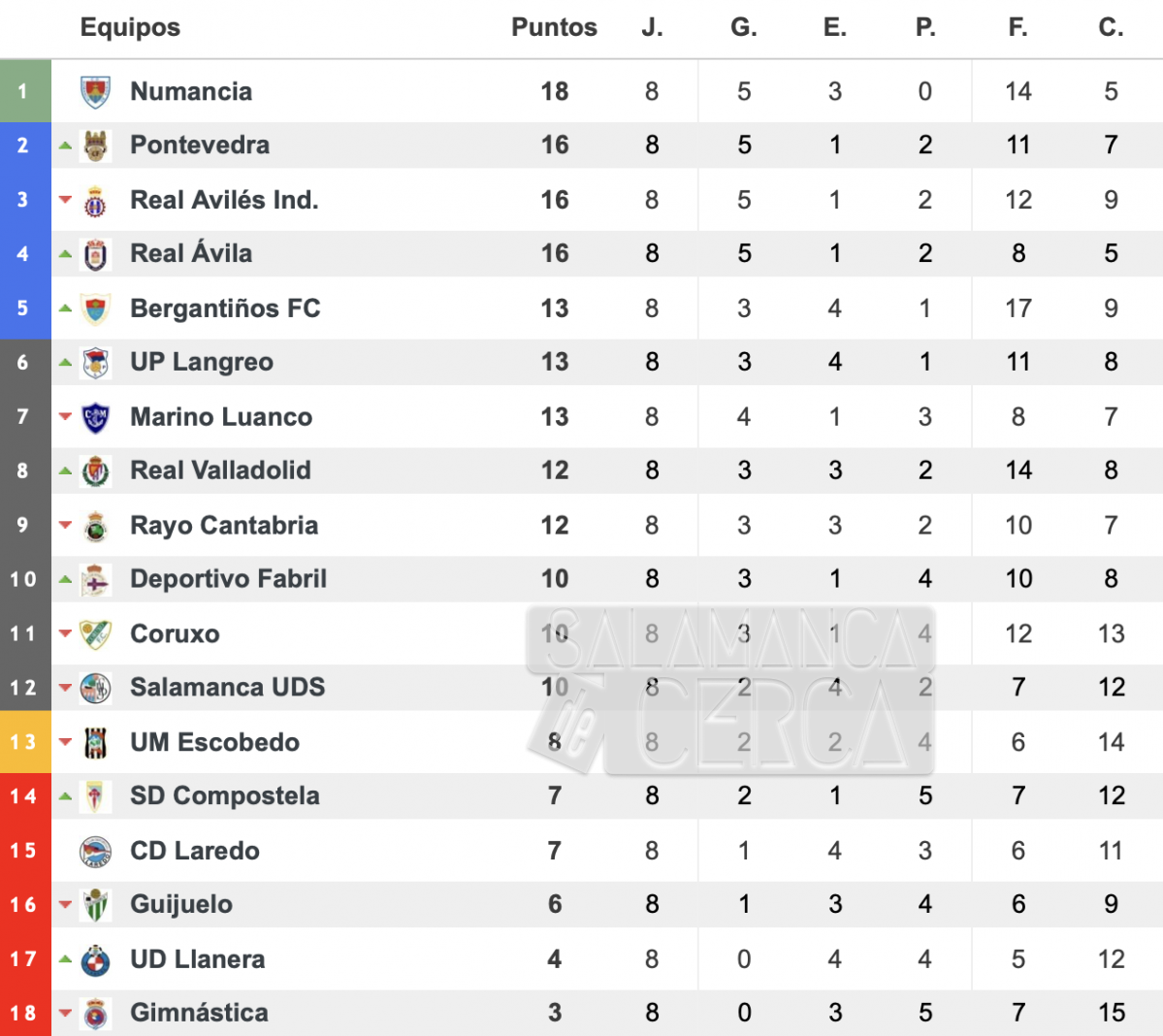Open the Guijuelo team name
This screenshot has width=1163, height=1036.
(x=181, y=905)
